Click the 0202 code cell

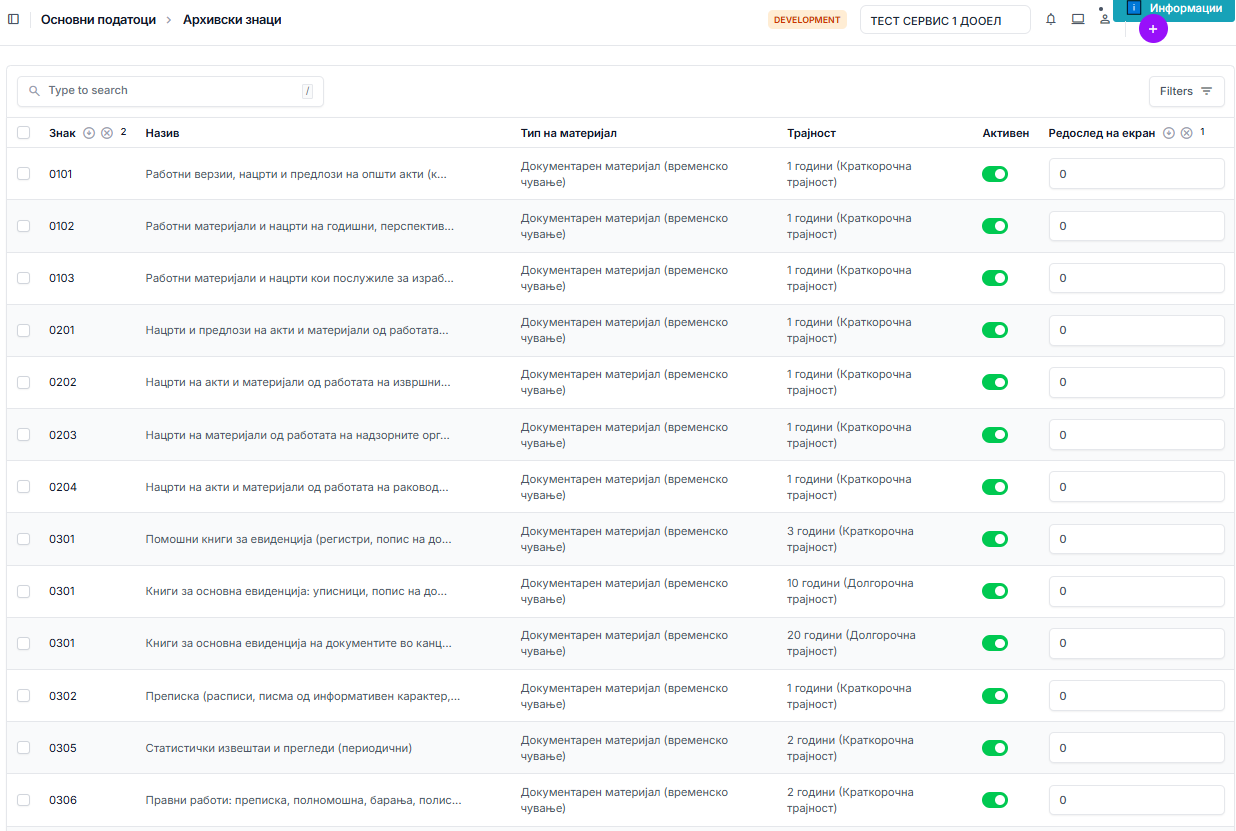coord(62,382)
